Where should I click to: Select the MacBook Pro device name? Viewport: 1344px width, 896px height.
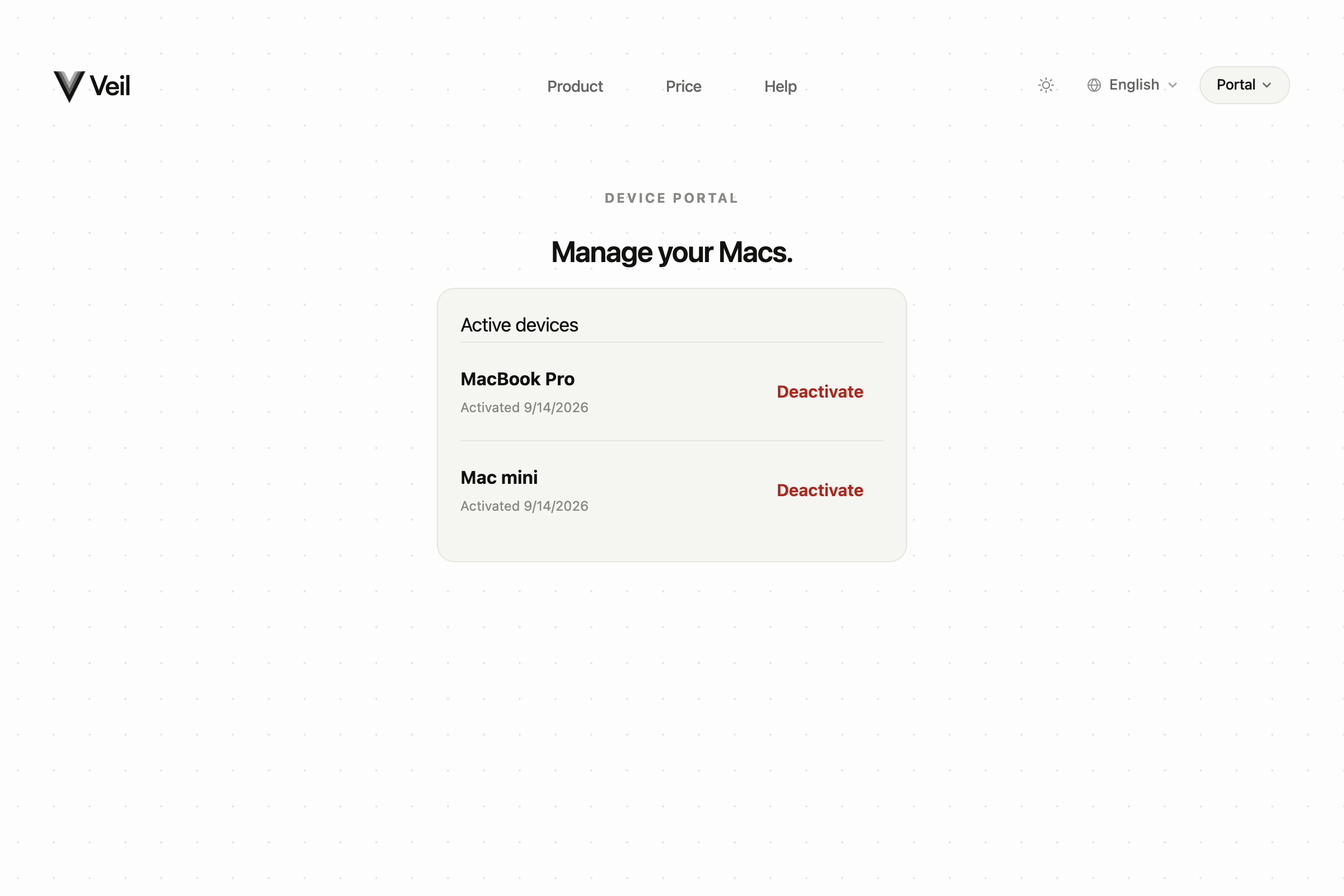[517, 379]
